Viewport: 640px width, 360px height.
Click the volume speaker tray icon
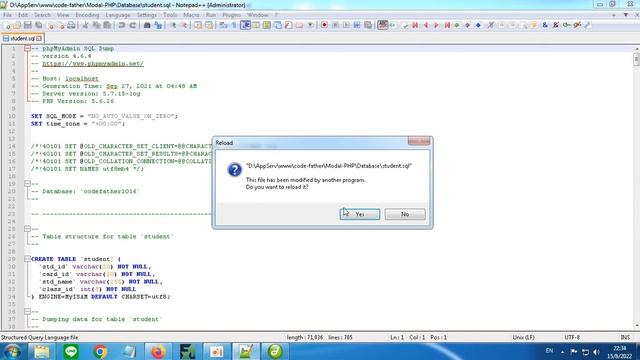click(x=597, y=352)
